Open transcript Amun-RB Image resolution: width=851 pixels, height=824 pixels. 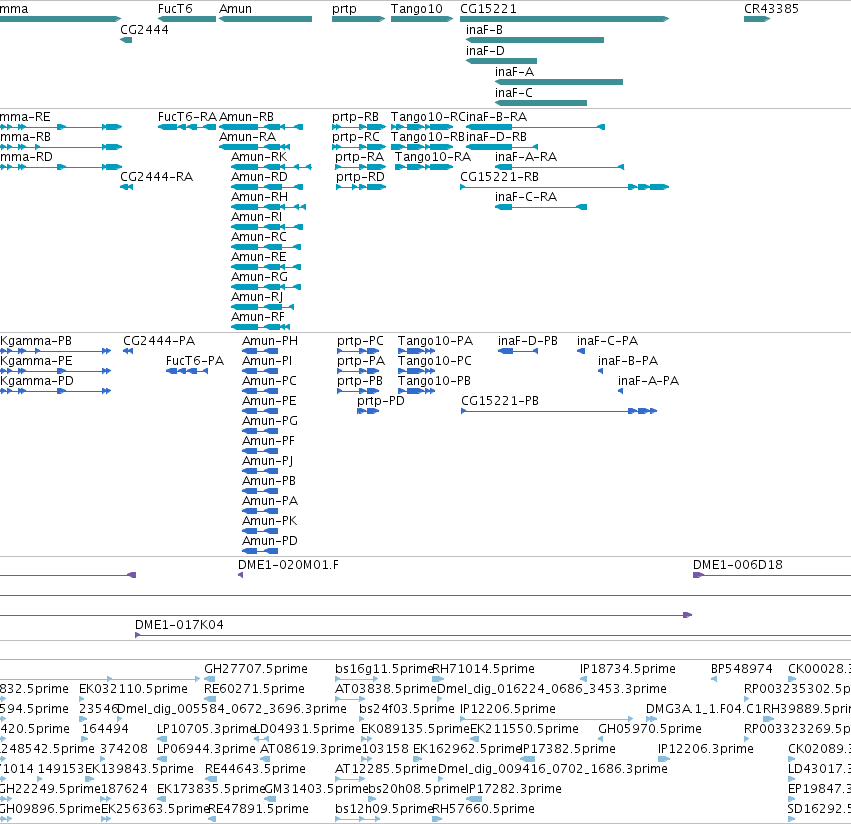261,127
